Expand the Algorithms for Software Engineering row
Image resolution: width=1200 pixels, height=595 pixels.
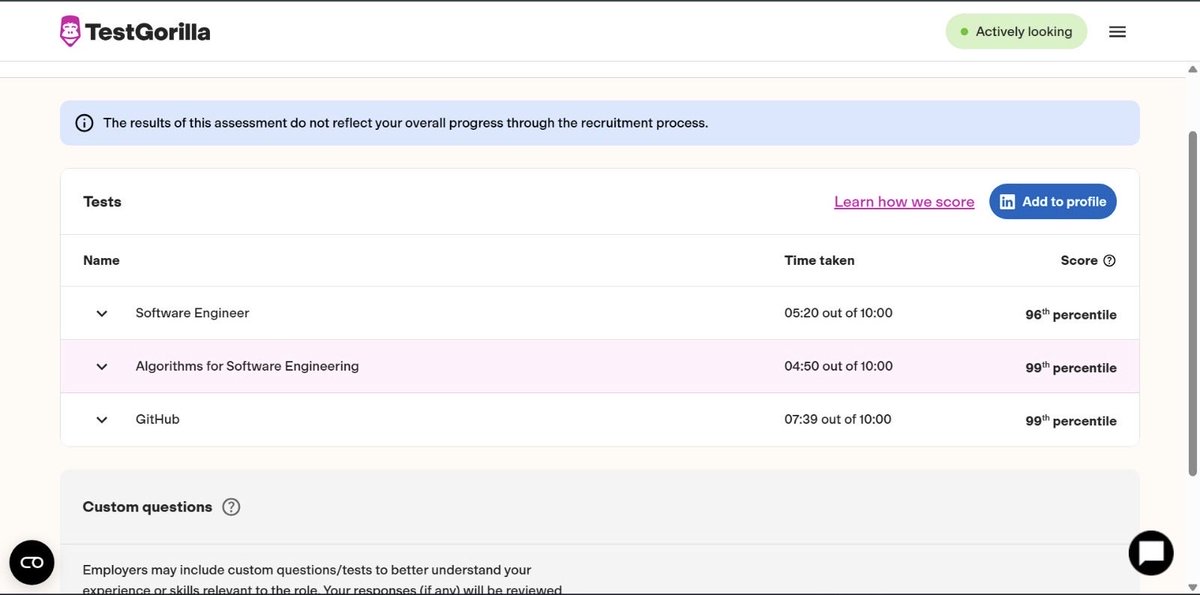[102, 367]
